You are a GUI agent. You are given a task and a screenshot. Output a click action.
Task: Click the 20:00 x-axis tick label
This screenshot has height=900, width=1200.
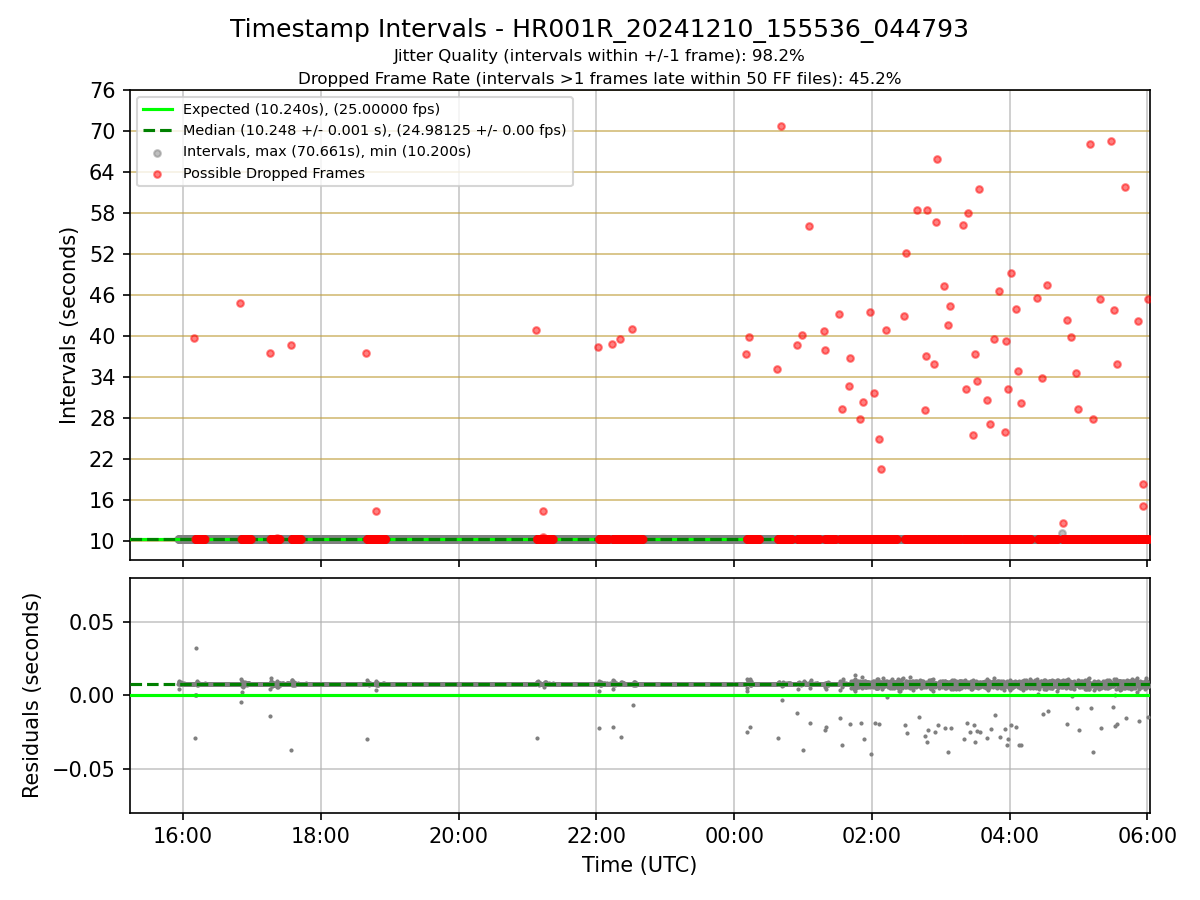click(x=458, y=834)
